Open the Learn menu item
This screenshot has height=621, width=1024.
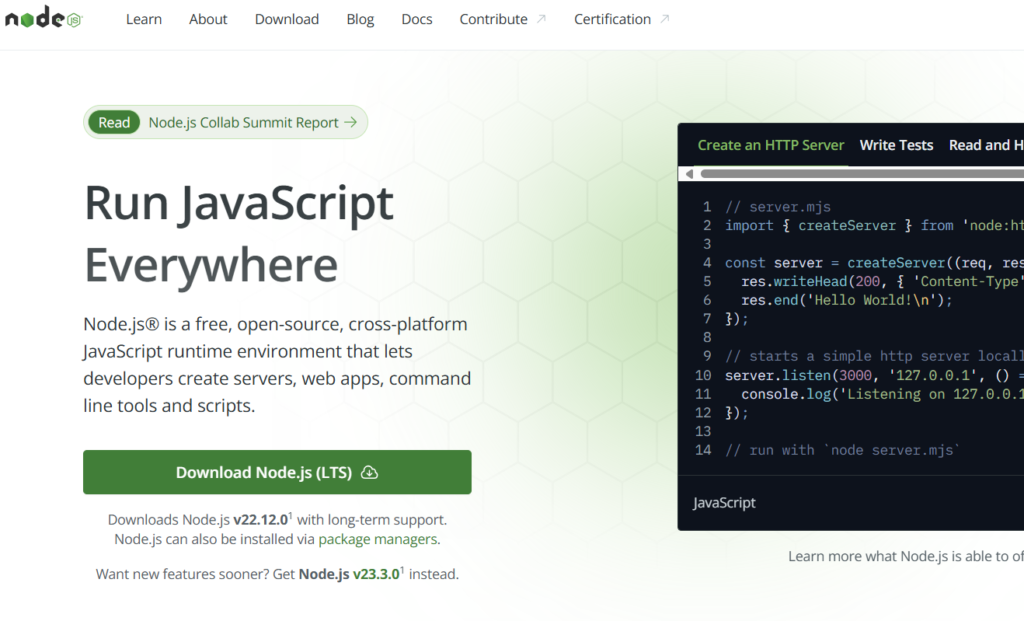click(144, 19)
